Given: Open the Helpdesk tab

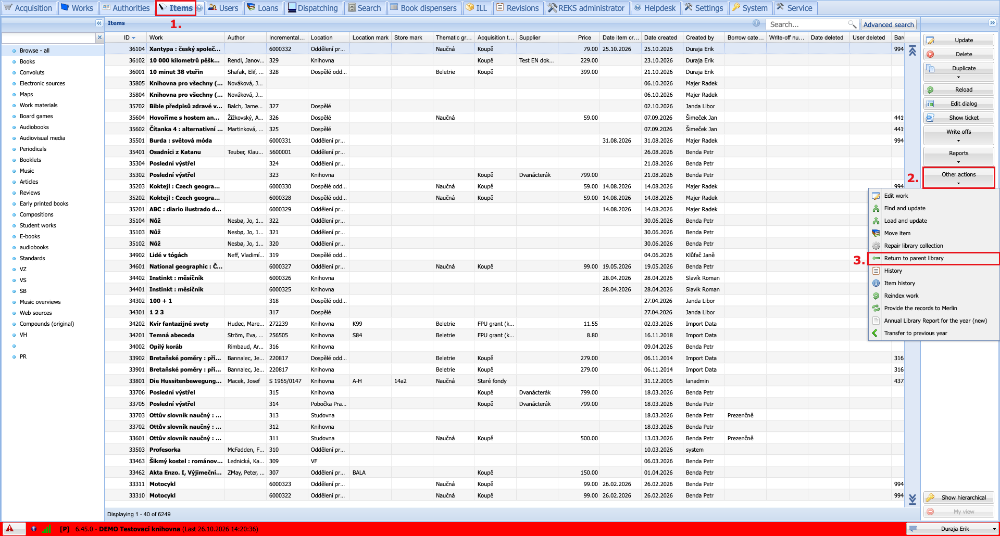Looking at the screenshot, I should pyautogui.click(x=656, y=8).
